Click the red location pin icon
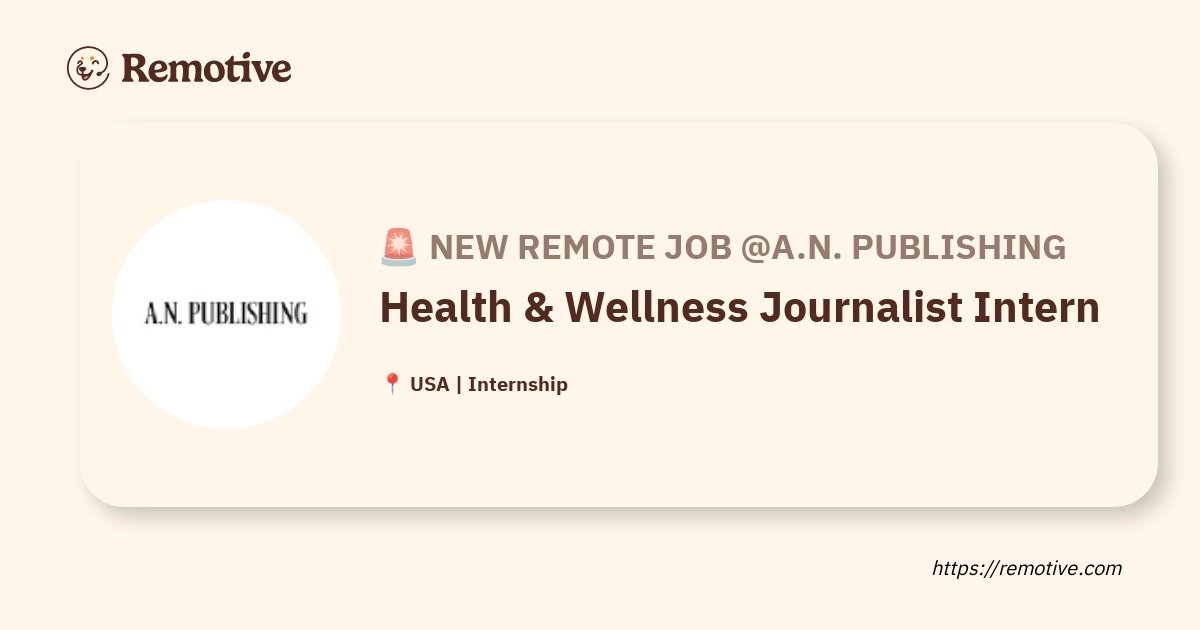The height and width of the screenshot is (630, 1200). 392,384
